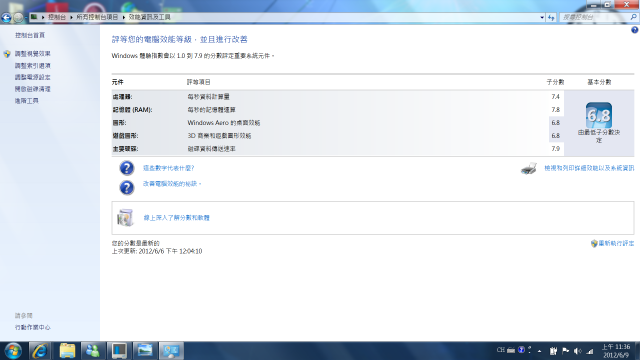Select the primary hard disk subscore 7.9
This screenshot has width=640, height=360.
click(x=556, y=149)
